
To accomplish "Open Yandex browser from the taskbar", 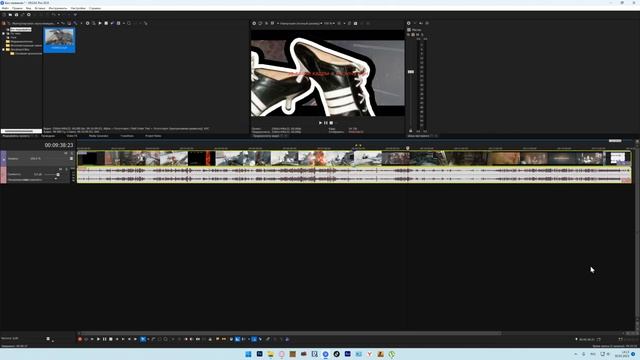I will pyautogui.click(x=370, y=354).
